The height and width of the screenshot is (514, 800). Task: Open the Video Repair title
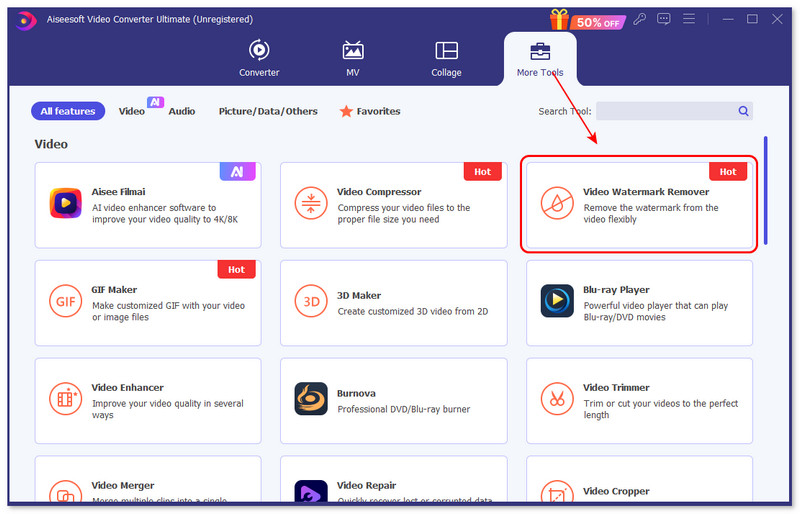click(x=366, y=485)
